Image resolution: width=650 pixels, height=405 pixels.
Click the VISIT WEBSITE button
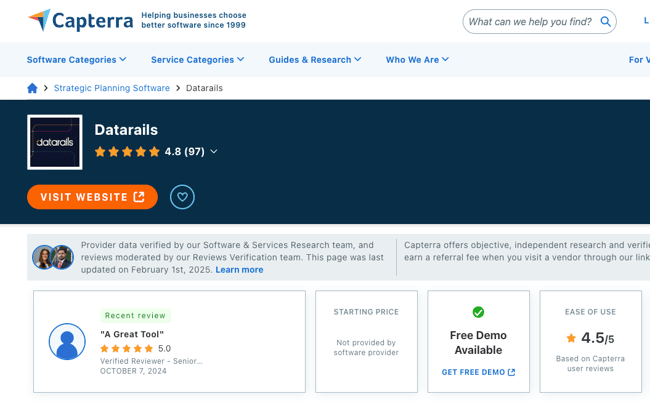pyautogui.click(x=92, y=197)
